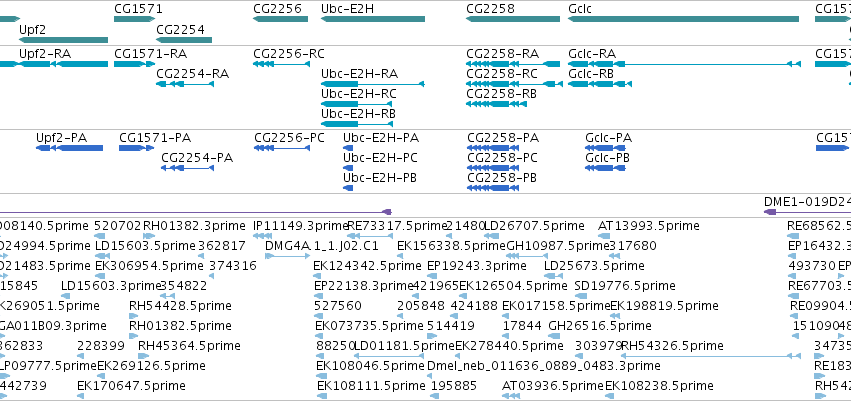
Task: Click EST SD19776.5prime
Action: pyautogui.click(x=581, y=296)
